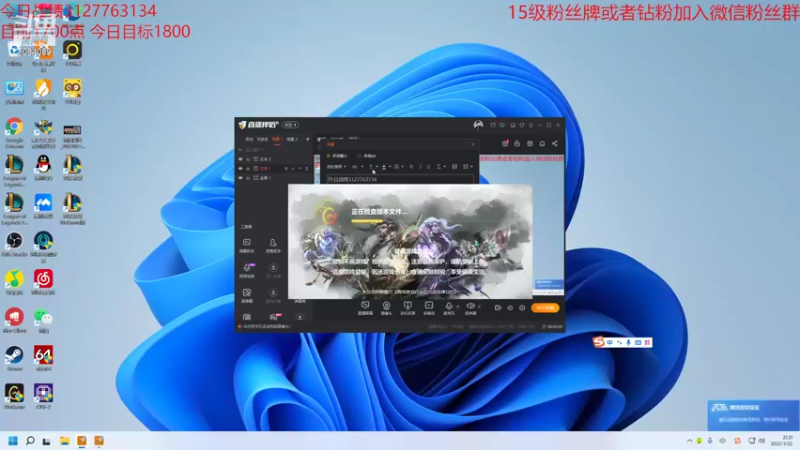The height and width of the screenshot is (450, 800).
Task: Show hidden system tray icons chevron
Action: [689, 440]
